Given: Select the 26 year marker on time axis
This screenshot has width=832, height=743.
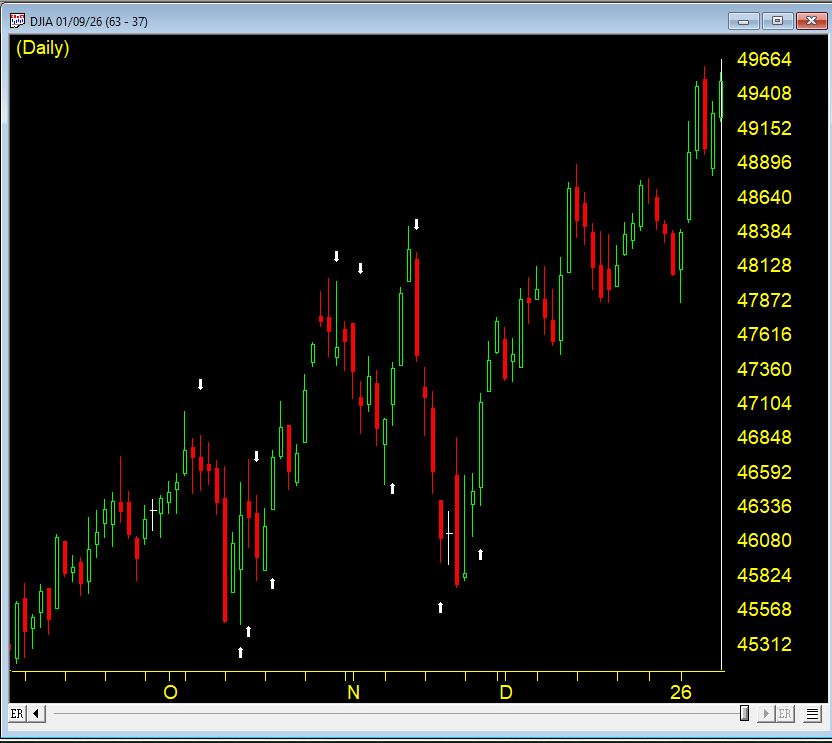Looking at the screenshot, I should point(681,692).
